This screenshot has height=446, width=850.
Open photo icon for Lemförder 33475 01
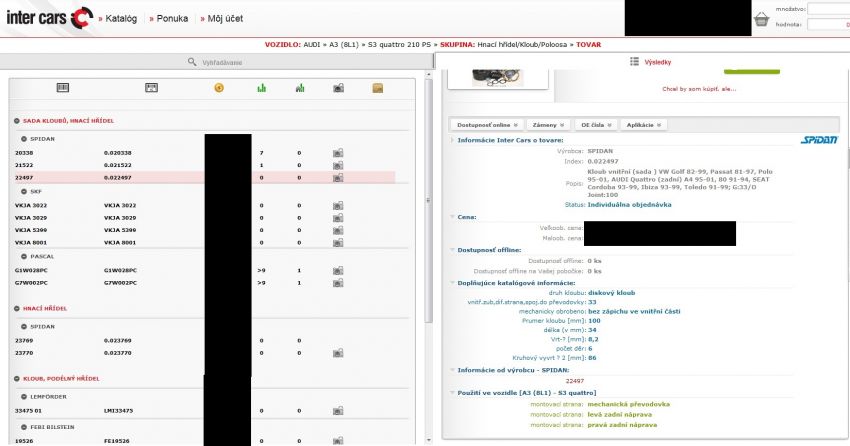click(338, 411)
